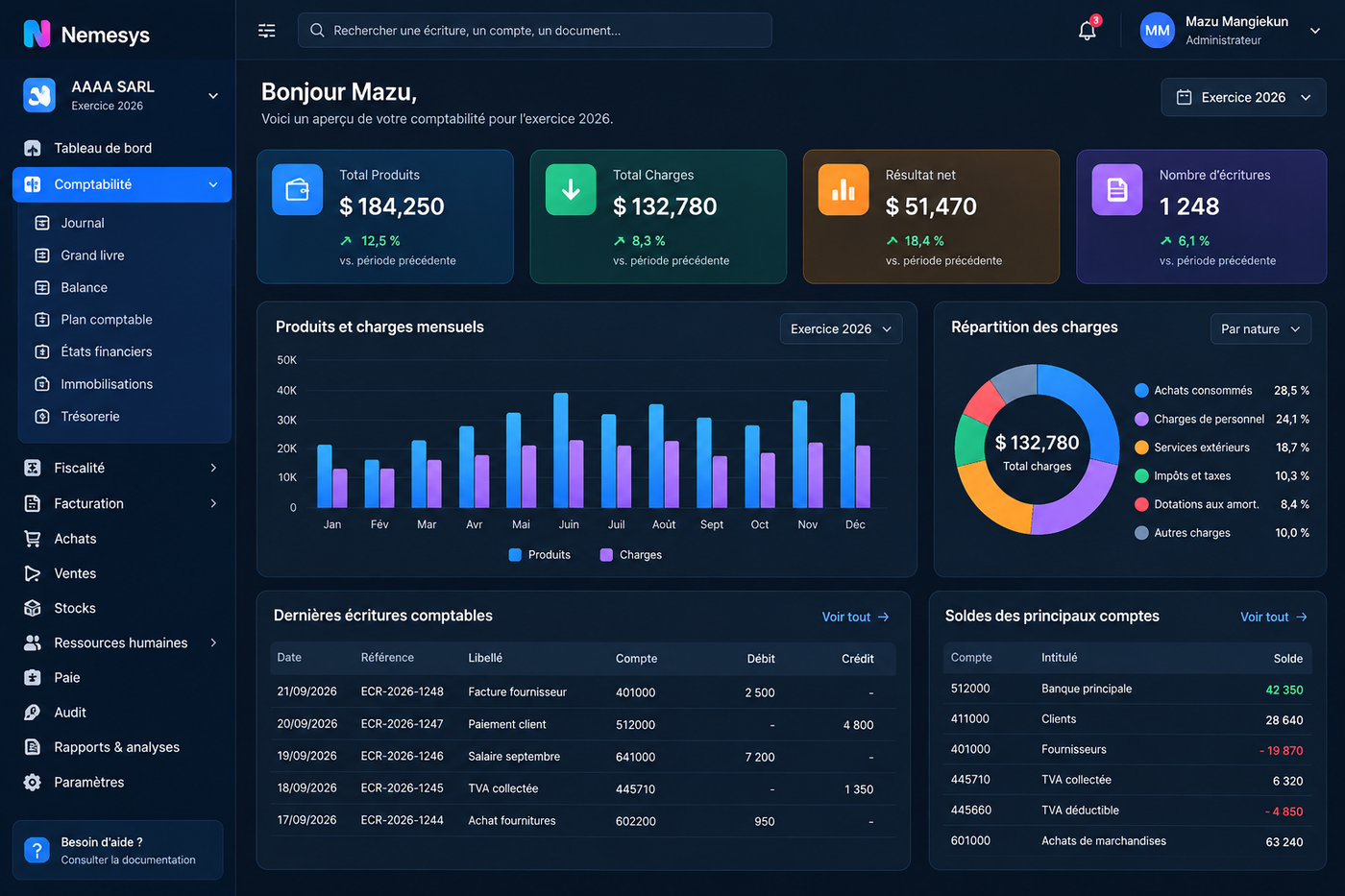The height and width of the screenshot is (896, 1345).
Task: Click the Grand livre icon
Action: pos(42,255)
